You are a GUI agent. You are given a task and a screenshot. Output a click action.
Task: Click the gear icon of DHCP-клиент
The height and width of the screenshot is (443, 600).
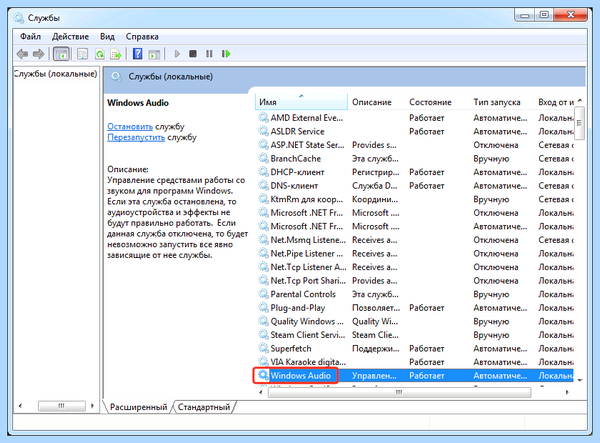tap(263, 172)
